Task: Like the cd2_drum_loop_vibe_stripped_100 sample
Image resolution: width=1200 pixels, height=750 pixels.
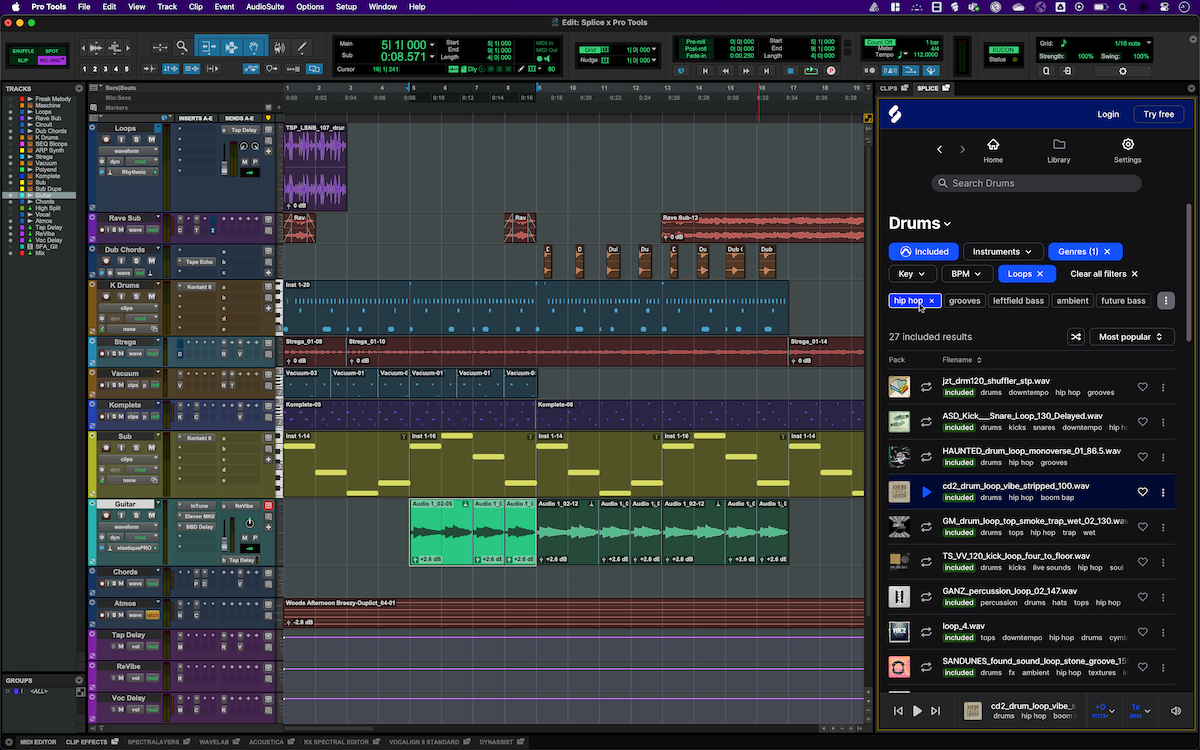Action: [1143, 492]
